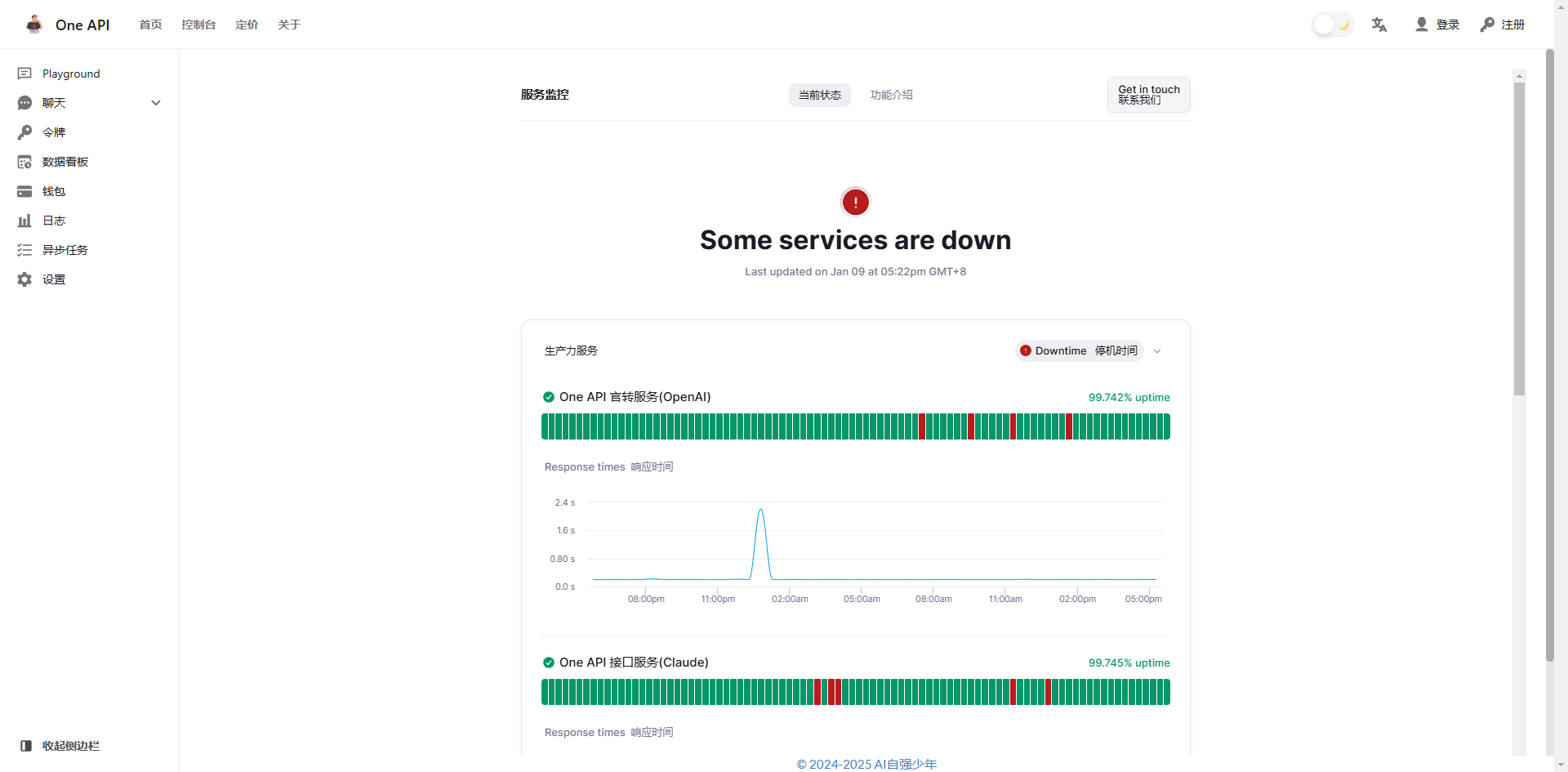Viewport: 1568px width, 772px height.
Task: Click the red alert status icon
Action: click(x=855, y=202)
